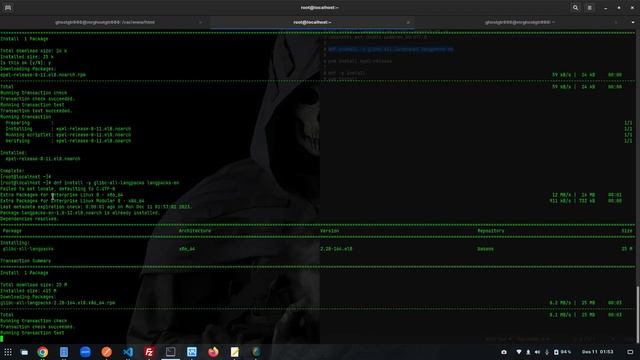
Task: Open the clock showing Dec 11 01:53
Action: coord(598,352)
